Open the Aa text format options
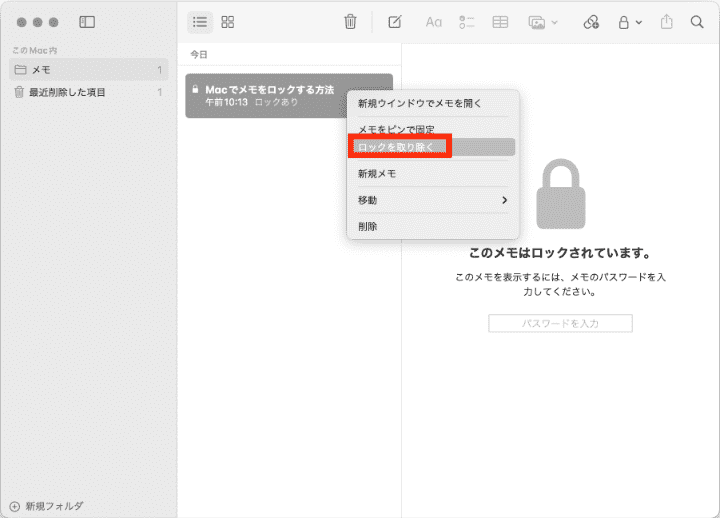Image resolution: width=720 pixels, height=518 pixels. tap(433, 22)
